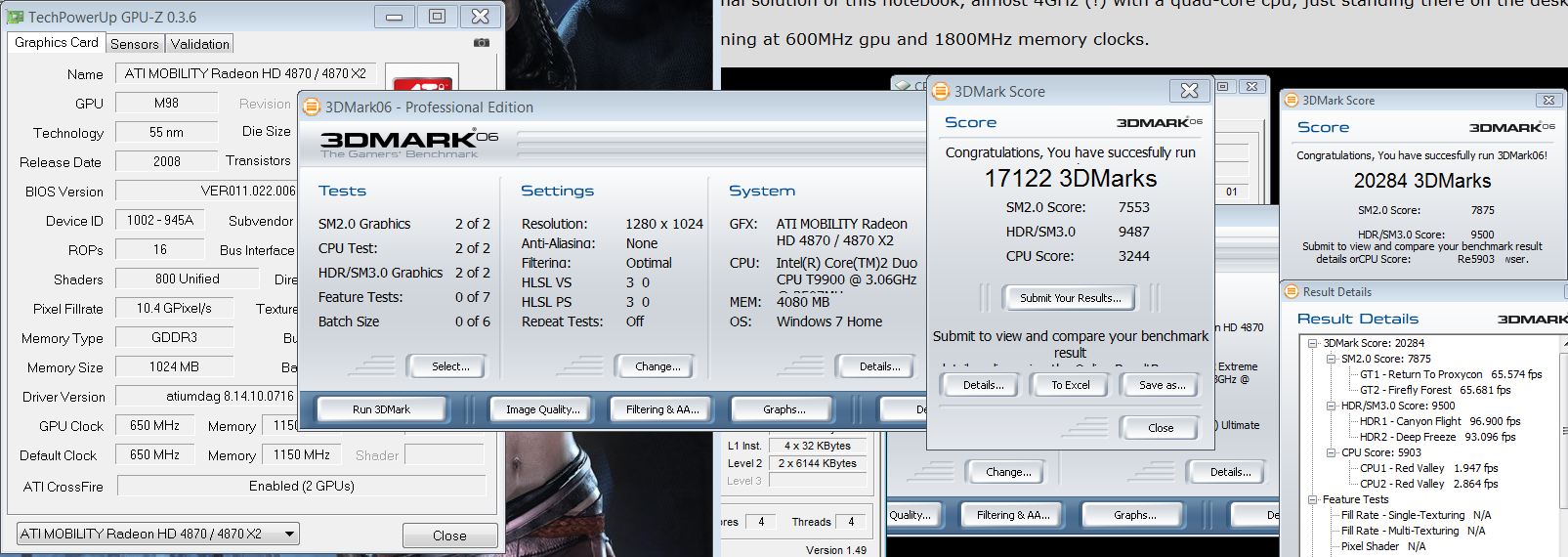
Task: Click the Name field in GPU-Z
Action: click(244, 73)
